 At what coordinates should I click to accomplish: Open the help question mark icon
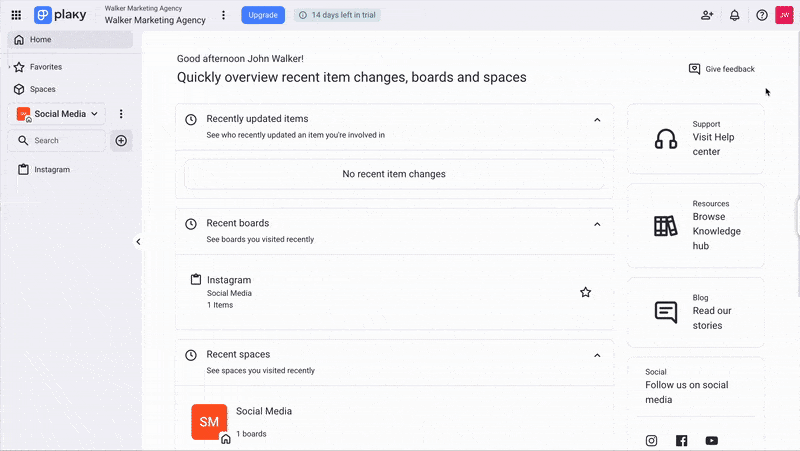(x=762, y=15)
